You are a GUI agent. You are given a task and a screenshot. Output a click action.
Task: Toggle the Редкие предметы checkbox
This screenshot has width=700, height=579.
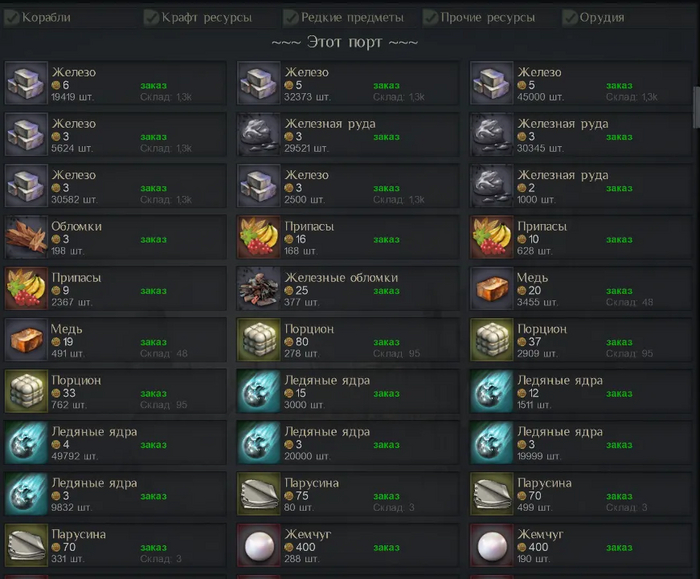[x=291, y=17]
